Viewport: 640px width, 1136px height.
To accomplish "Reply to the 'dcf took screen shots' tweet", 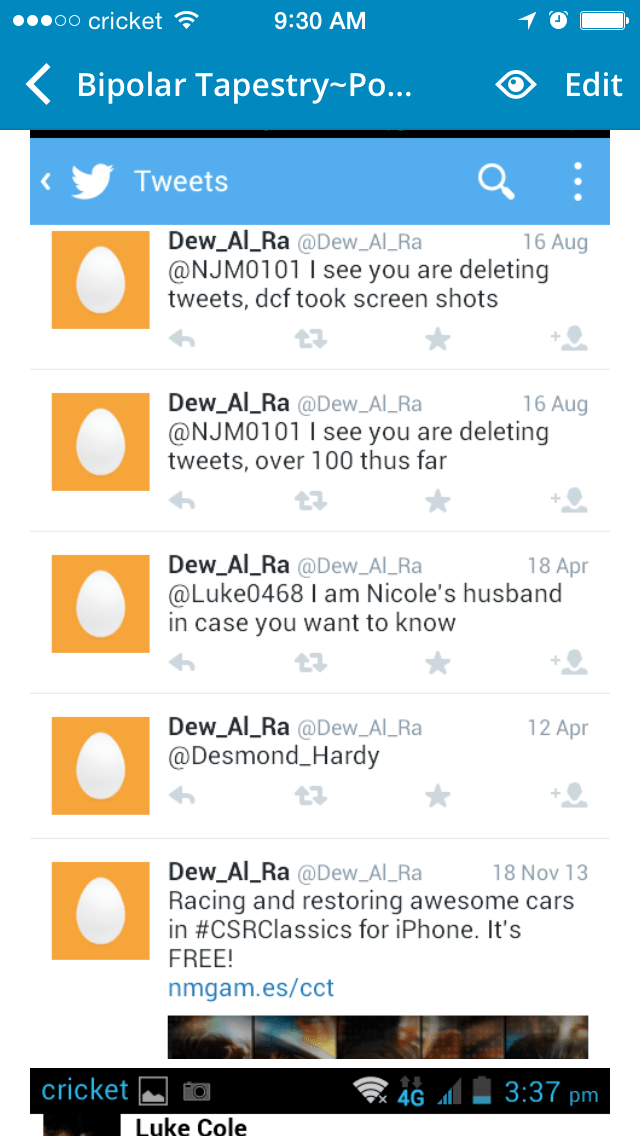I will pyautogui.click(x=182, y=338).
